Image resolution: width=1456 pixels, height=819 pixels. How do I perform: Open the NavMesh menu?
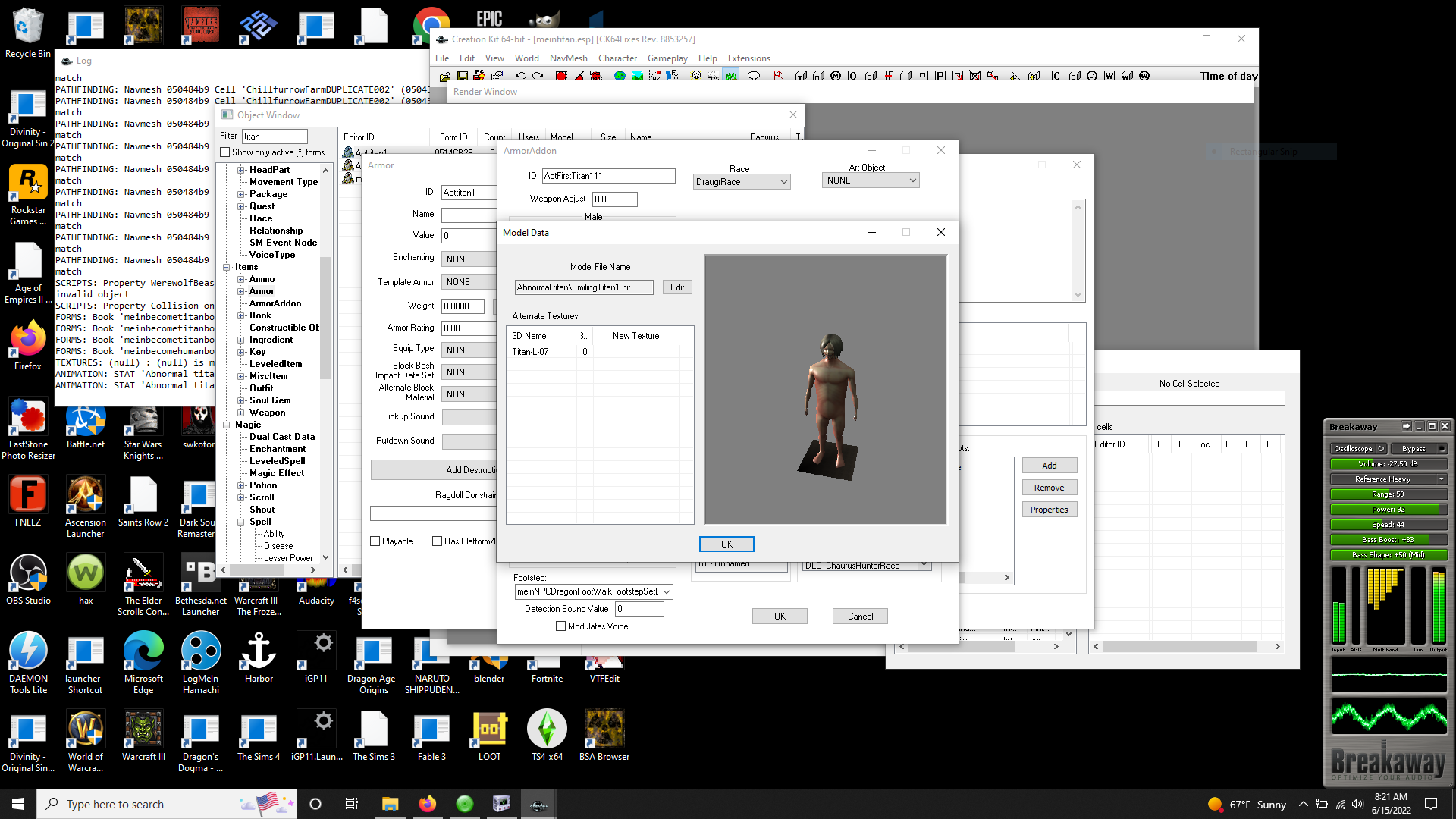pyautogui.click(x=568, y=58)
